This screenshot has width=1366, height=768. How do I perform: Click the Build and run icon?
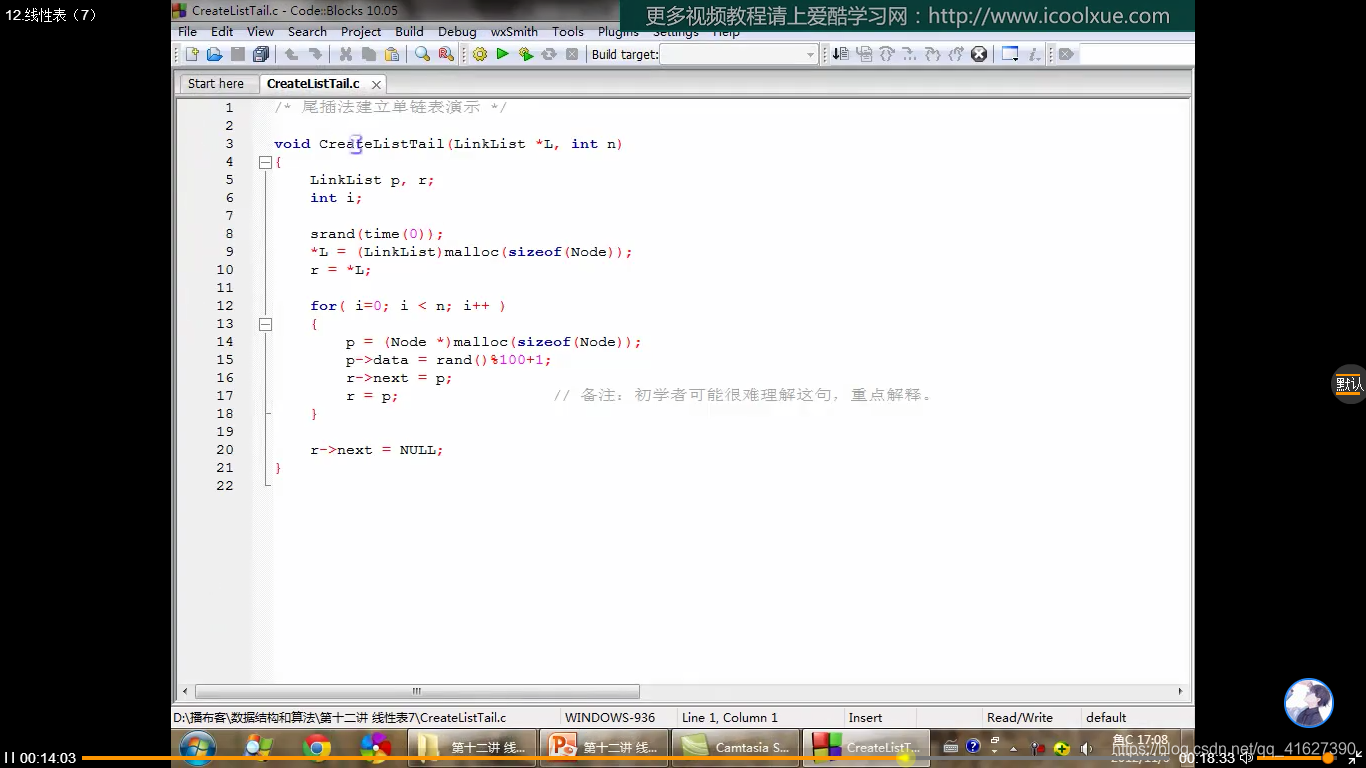pyautogui.click(x=526, y=54)
